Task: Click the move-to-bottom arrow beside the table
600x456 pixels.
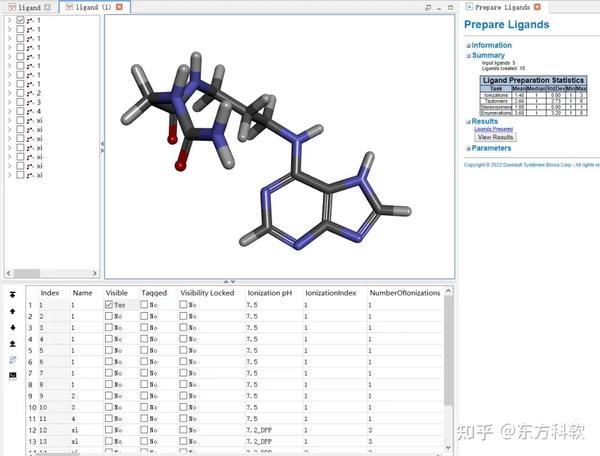Action: [x=13, y=344]
